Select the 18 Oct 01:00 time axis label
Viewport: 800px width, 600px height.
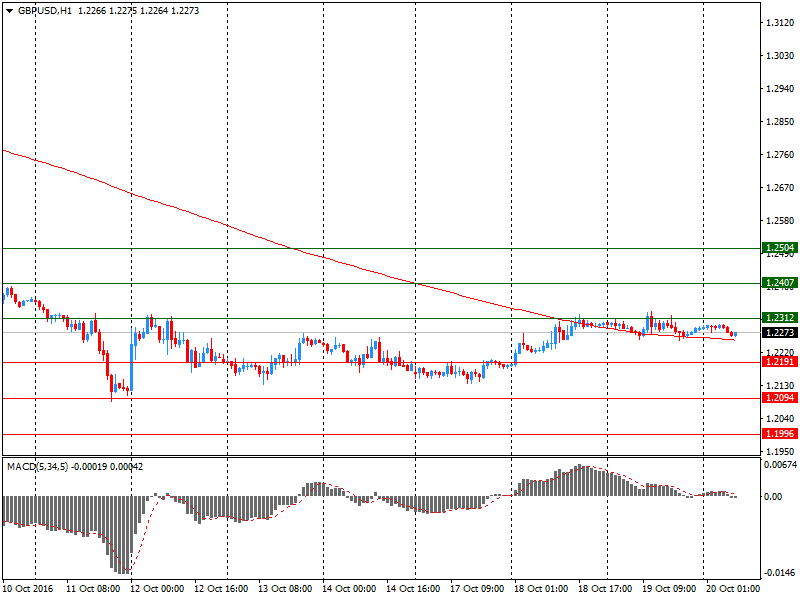pos(541,589)
